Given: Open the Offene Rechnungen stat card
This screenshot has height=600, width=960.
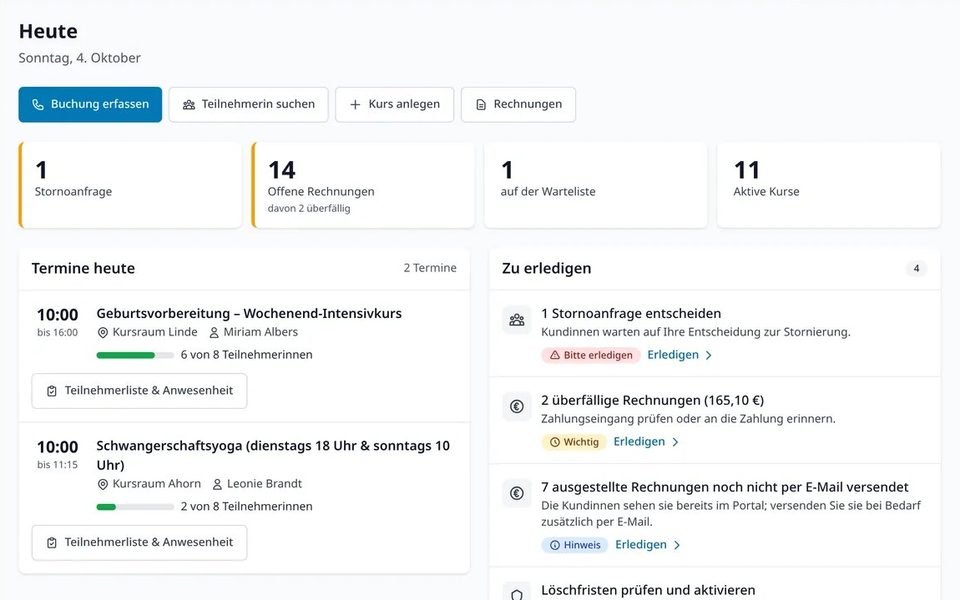Looking at the screenshot, I should [x=363, y=186].
